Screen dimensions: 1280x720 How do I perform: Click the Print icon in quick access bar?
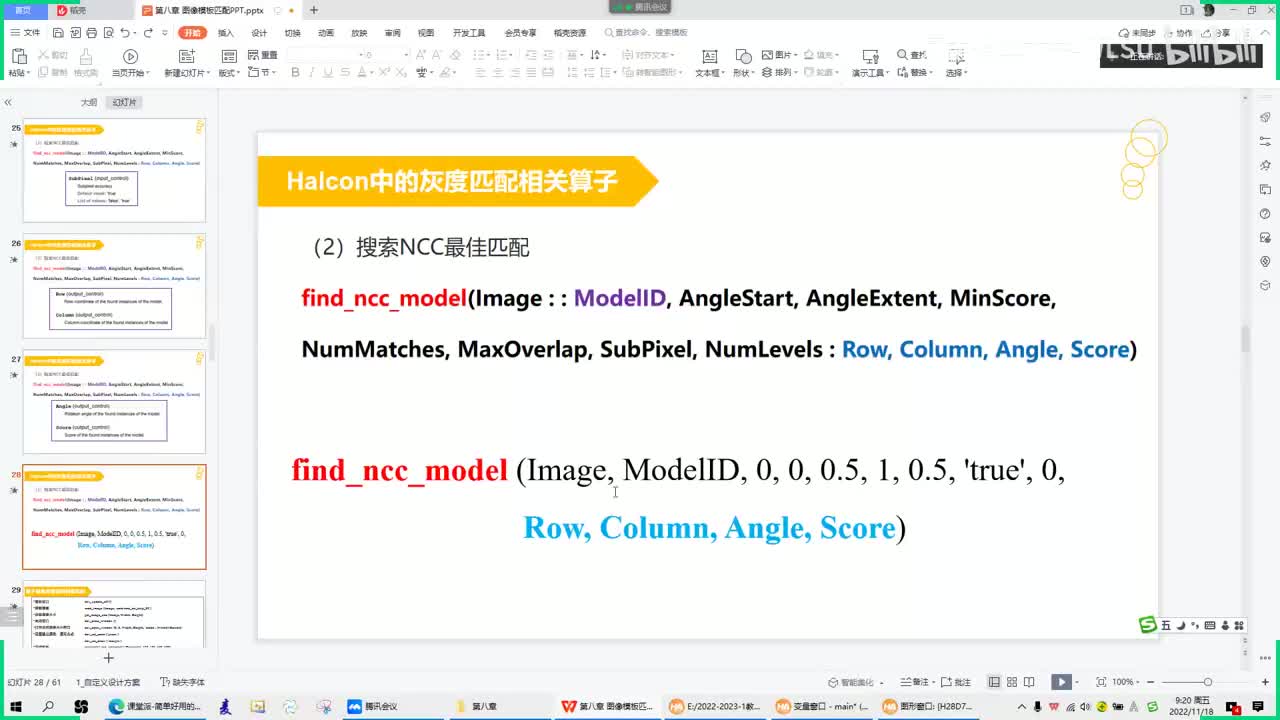(91, 33)
